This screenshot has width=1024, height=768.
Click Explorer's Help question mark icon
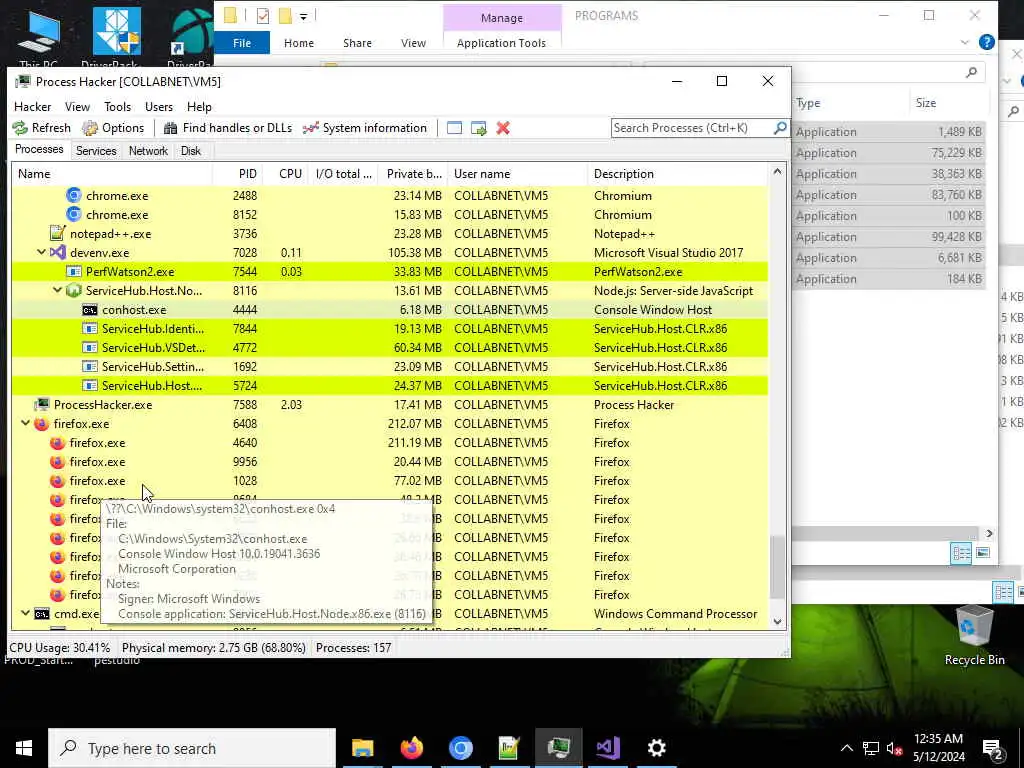coord(986,42)
